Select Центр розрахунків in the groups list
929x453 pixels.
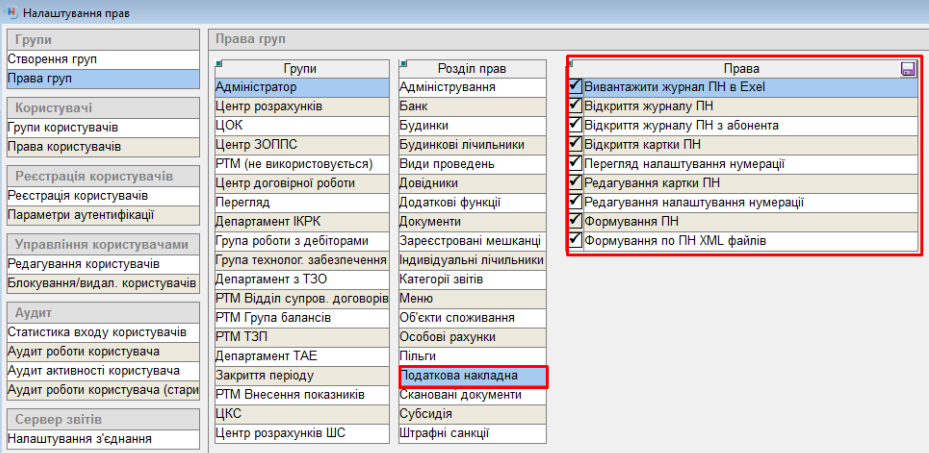tap(301, 106)
